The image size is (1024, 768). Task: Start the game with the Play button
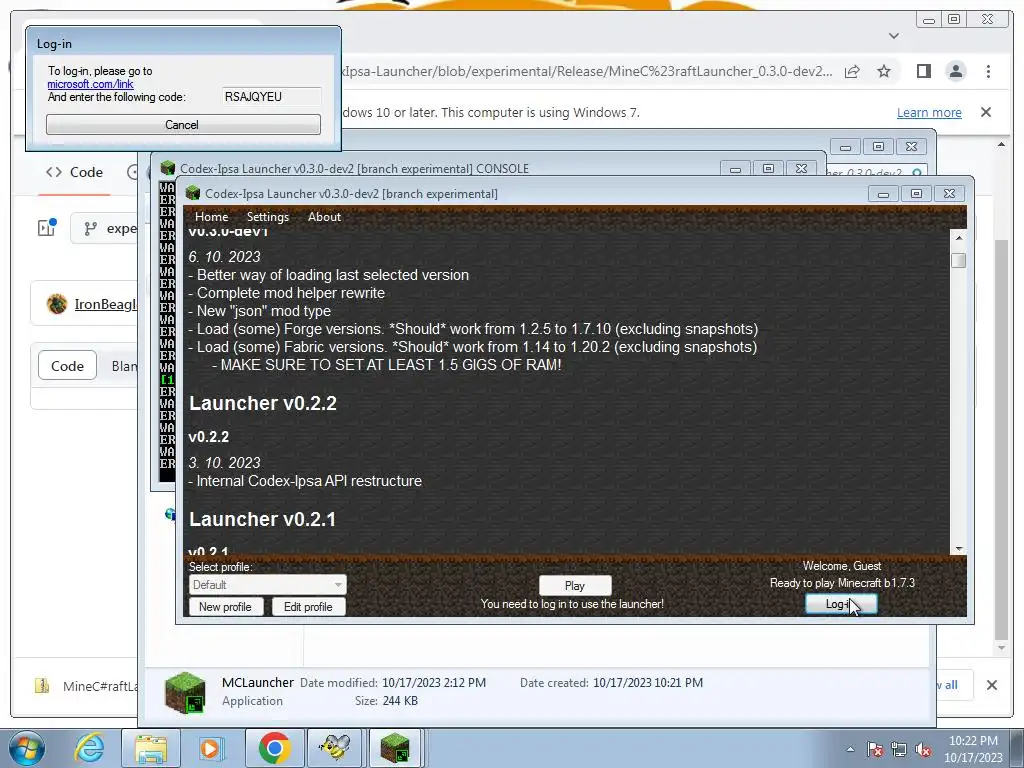tap(575, 586)
